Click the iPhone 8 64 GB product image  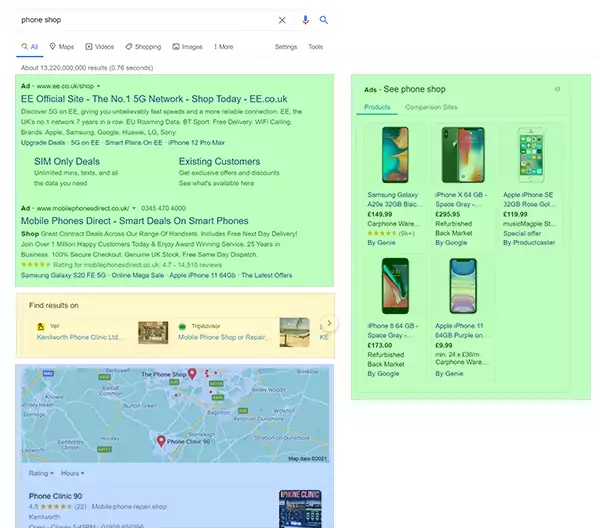(x=395, y=286)
